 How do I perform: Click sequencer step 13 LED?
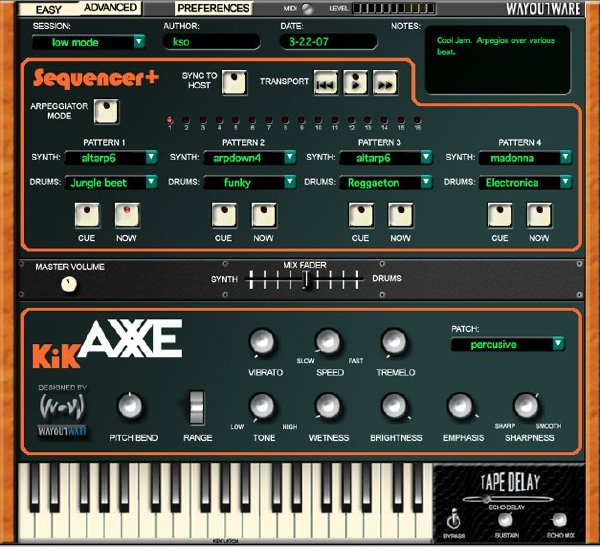coord(368,120)
